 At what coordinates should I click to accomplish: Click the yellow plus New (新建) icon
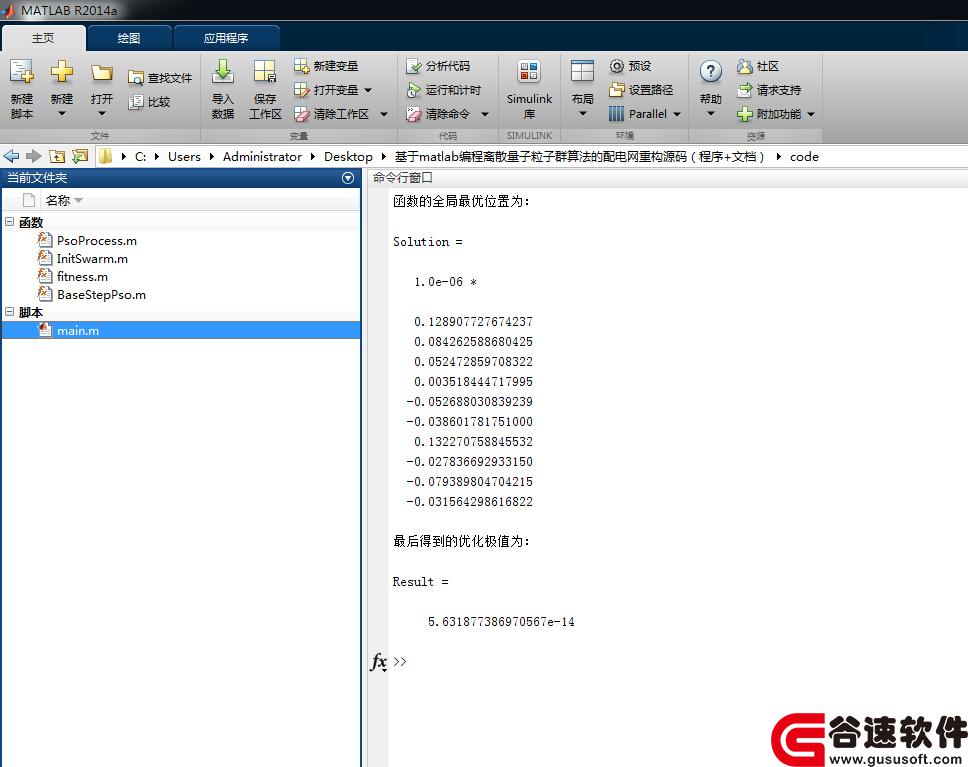[x=62, y=72]
